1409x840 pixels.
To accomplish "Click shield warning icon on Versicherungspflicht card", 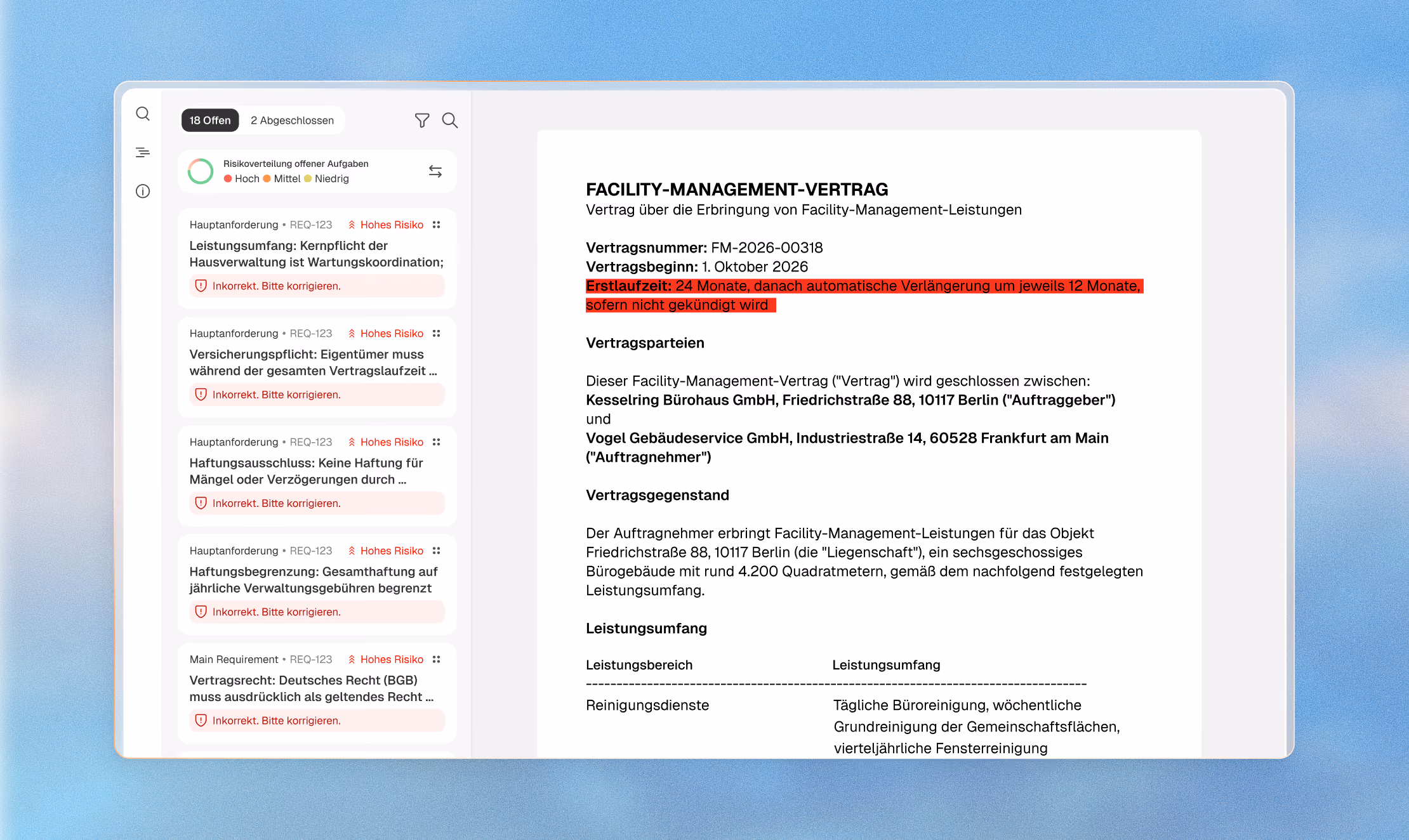I will tap(201, 395).
